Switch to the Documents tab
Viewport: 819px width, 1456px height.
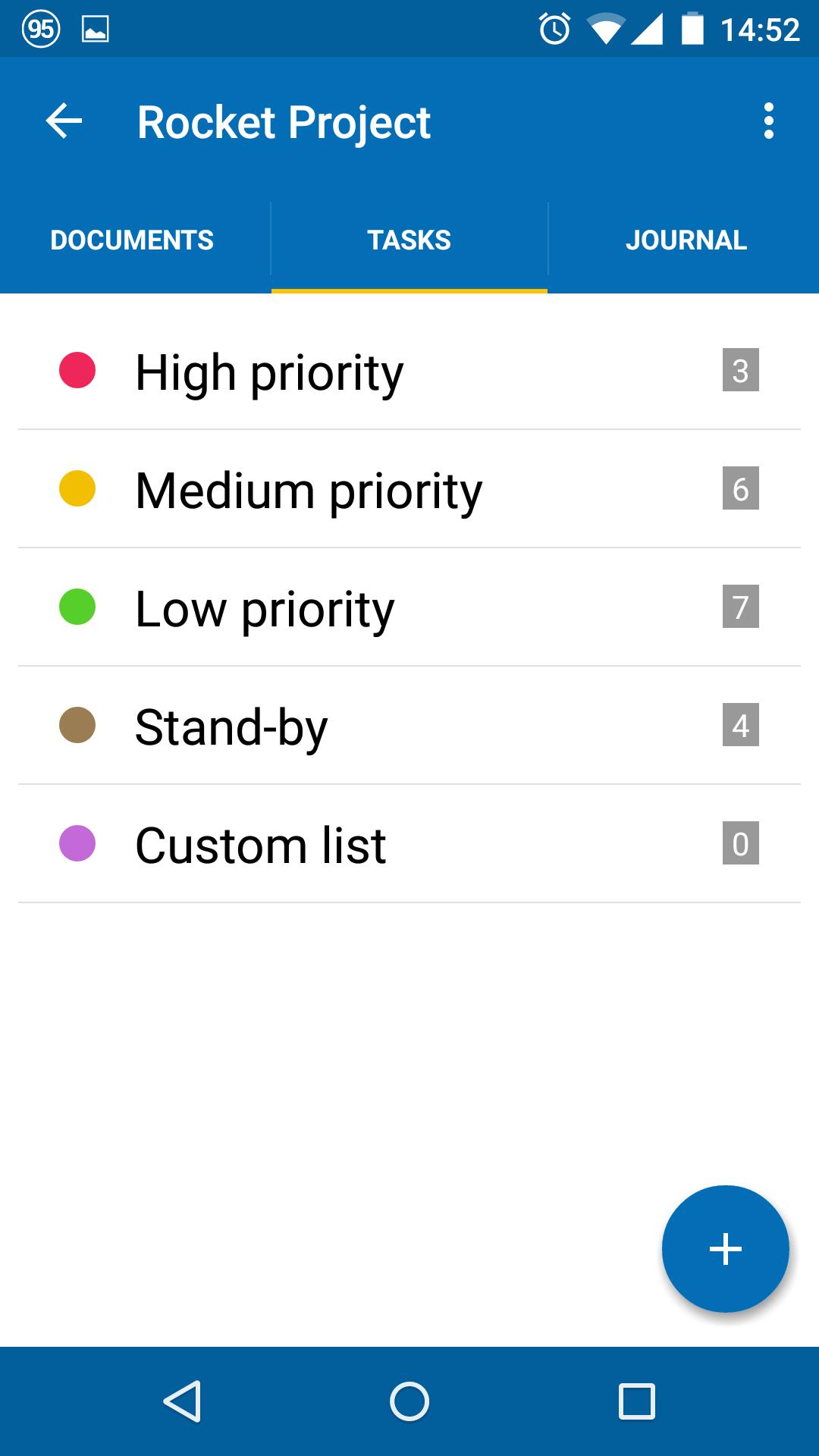point(132,240)
